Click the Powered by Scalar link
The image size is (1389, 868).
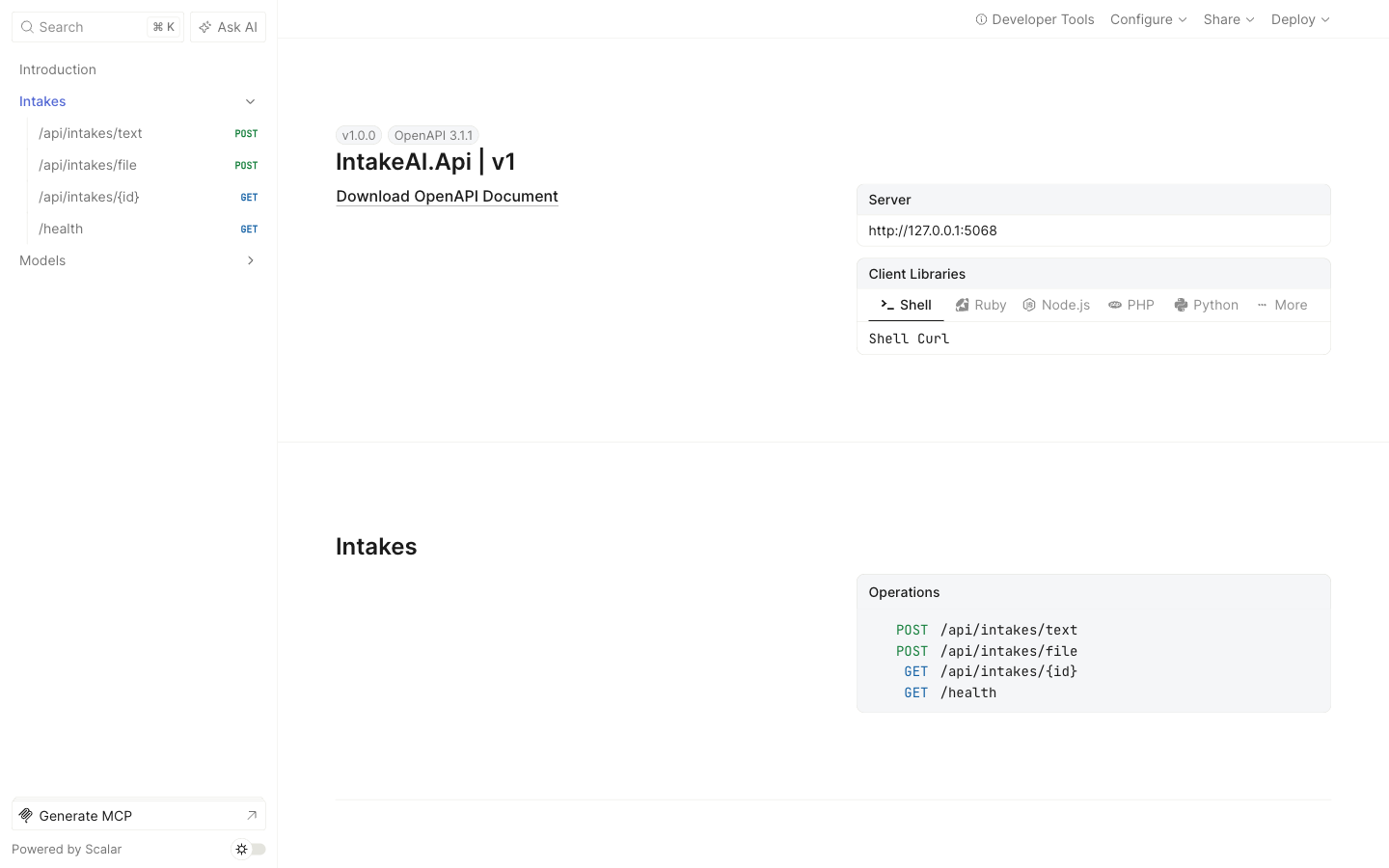pos(67,850)
